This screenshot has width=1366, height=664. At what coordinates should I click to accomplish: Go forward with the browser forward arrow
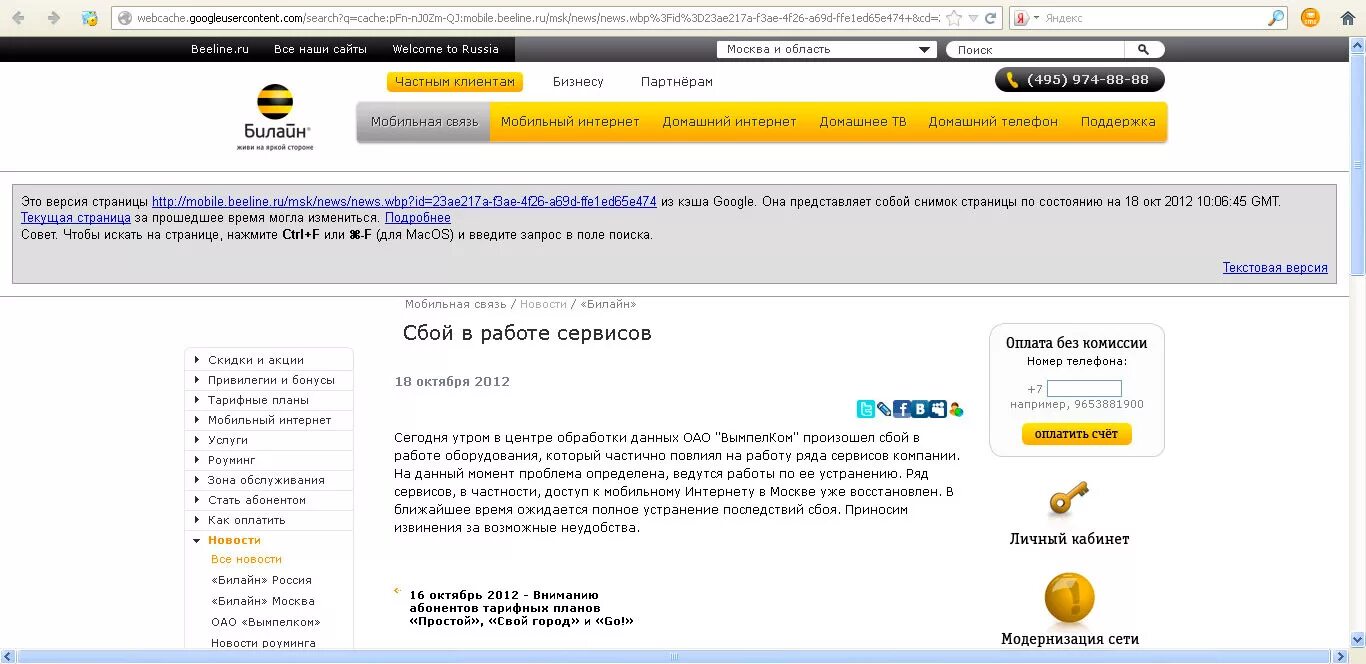[53, 18]
